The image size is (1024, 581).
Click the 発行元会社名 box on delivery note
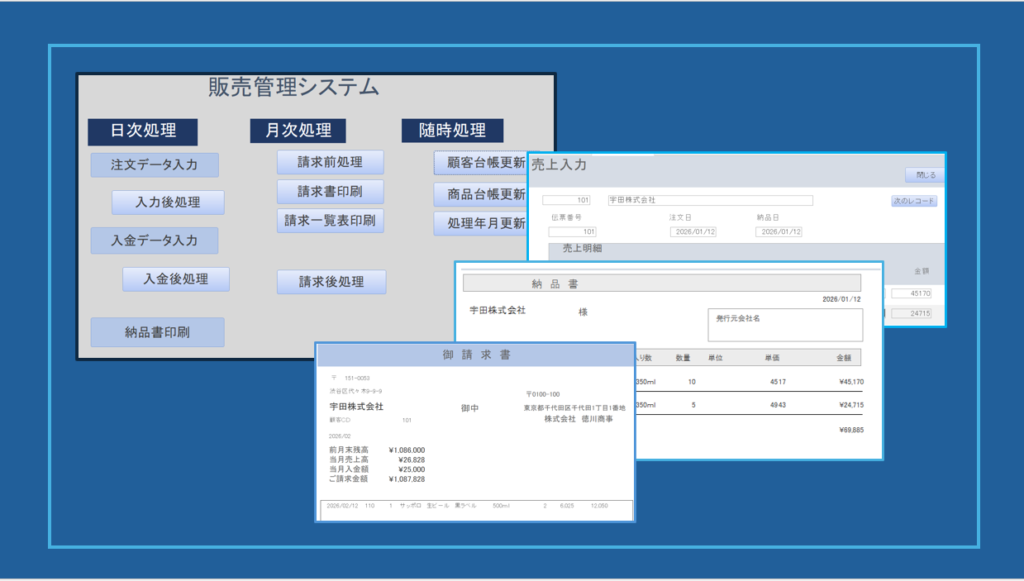click(785, 325)
